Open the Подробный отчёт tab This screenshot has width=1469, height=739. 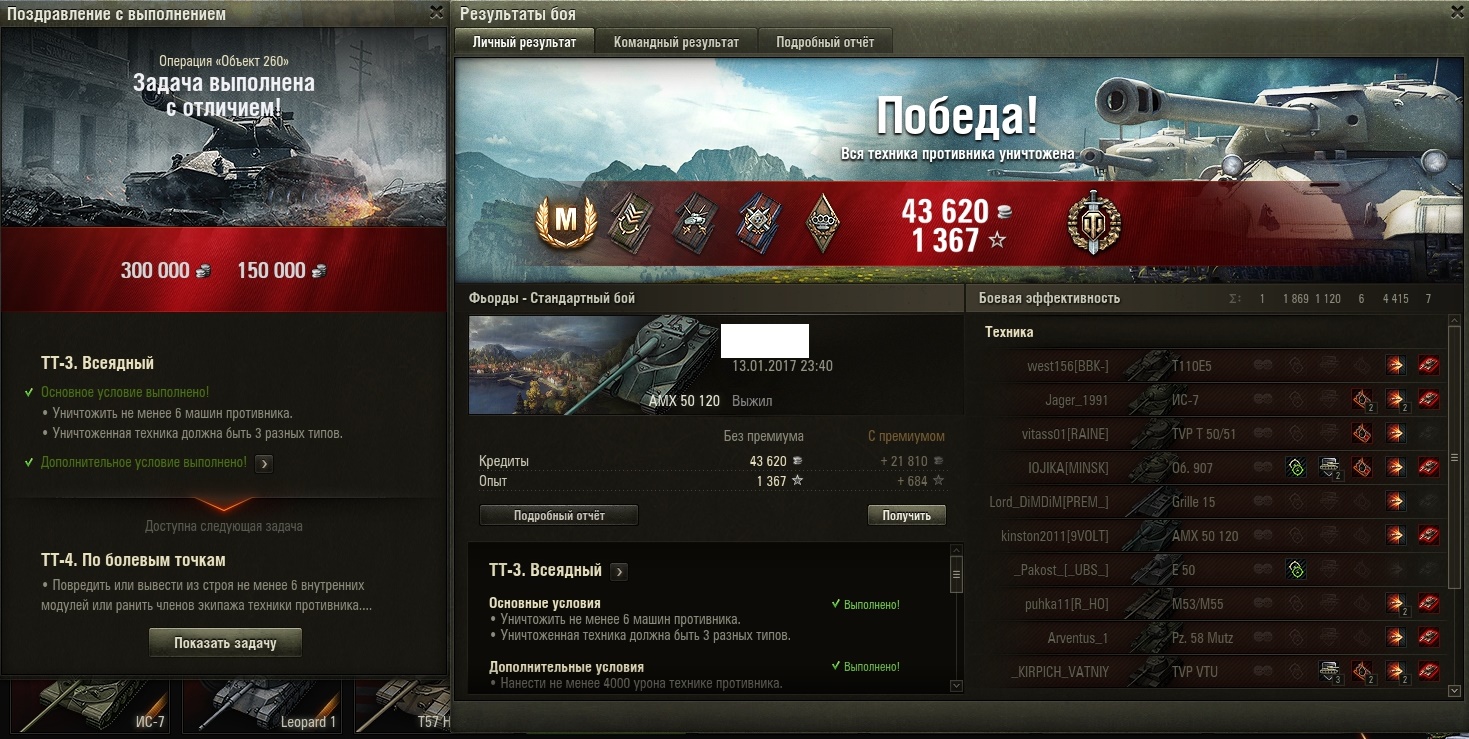click(825, 42)
